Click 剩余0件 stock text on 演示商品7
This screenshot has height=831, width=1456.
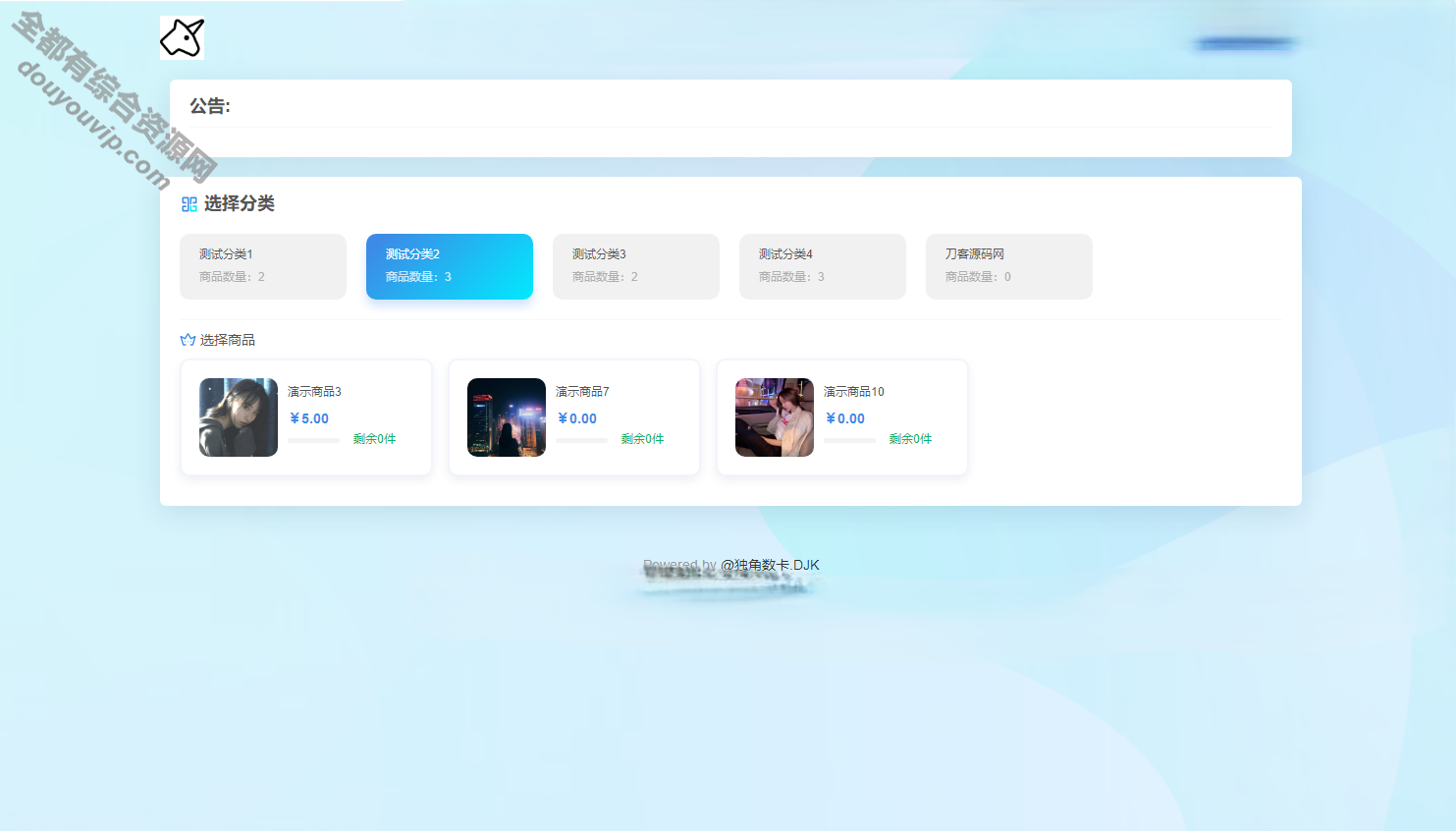coord(643,439)
